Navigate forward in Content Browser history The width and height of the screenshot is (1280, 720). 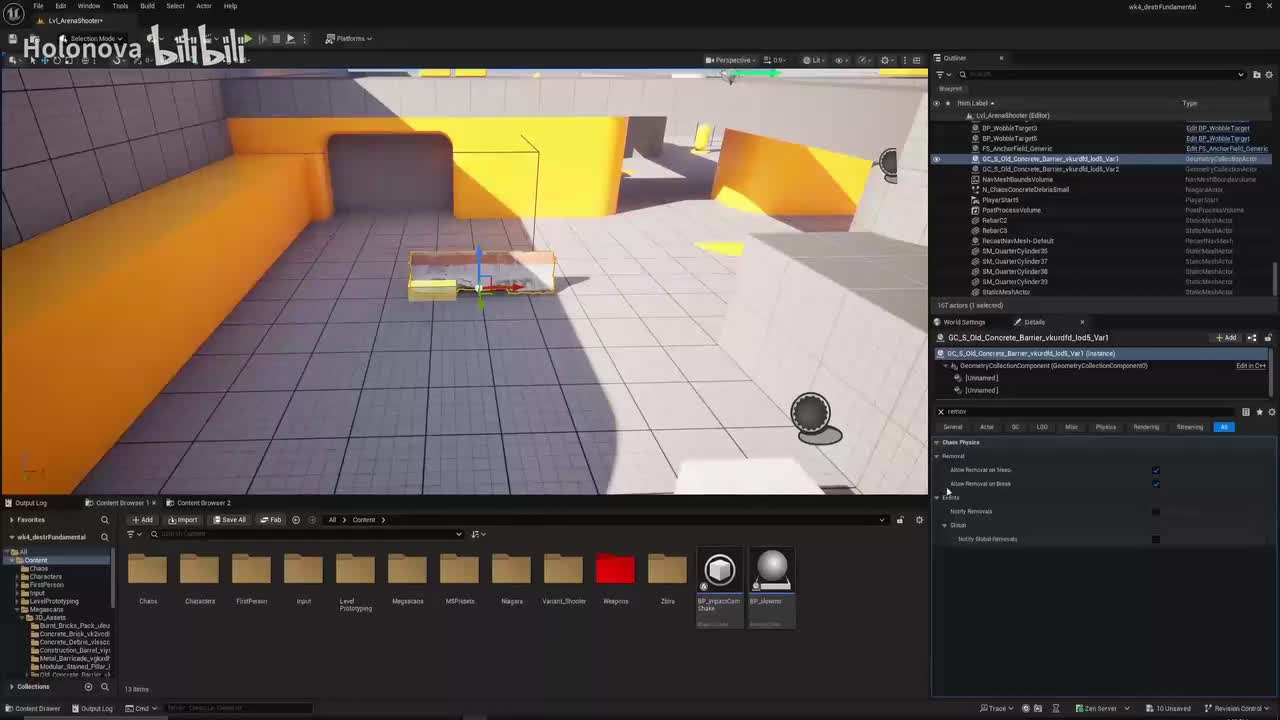point(312,520)
